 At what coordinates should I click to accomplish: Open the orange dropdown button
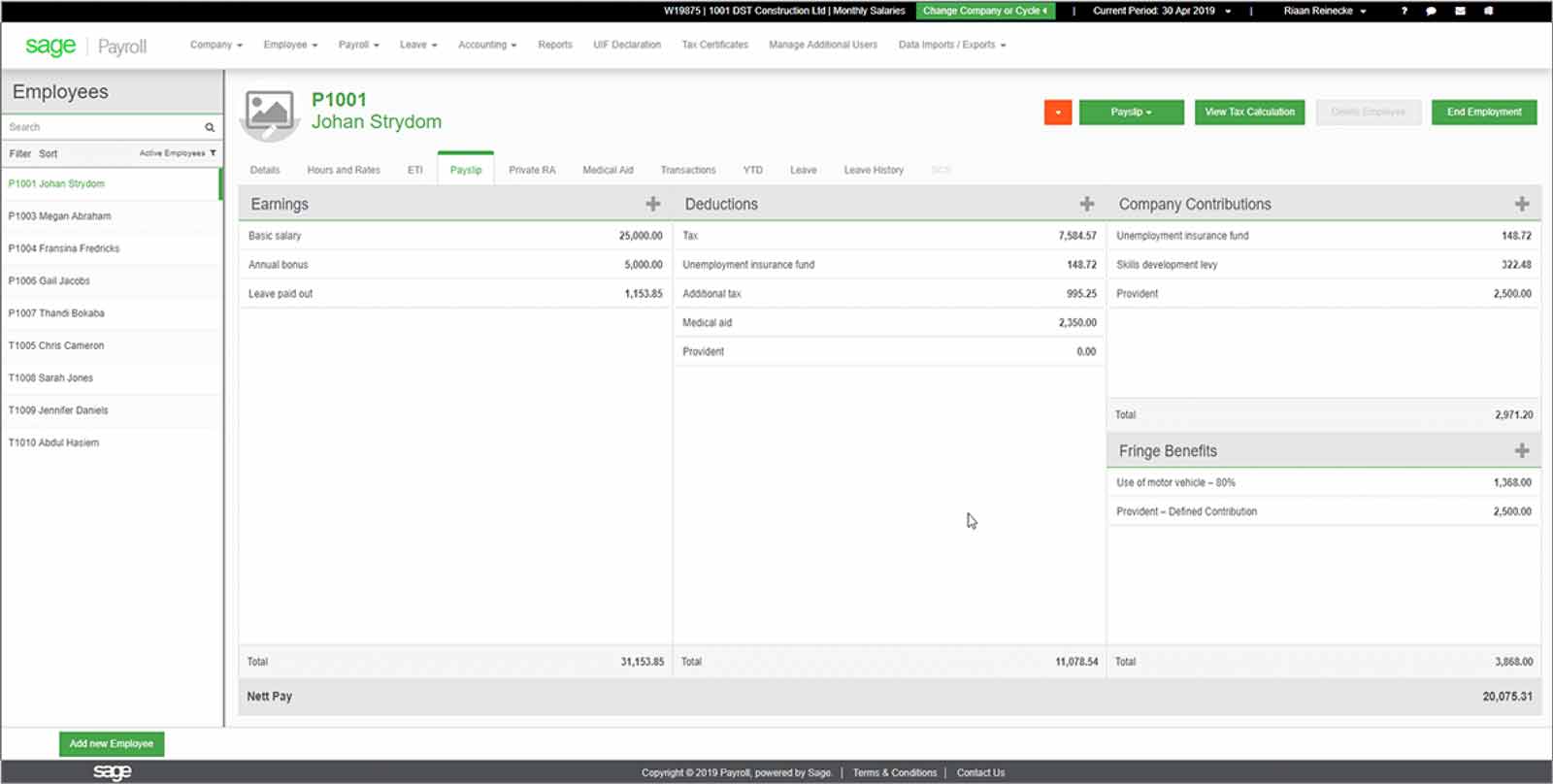click(1058, 113)
